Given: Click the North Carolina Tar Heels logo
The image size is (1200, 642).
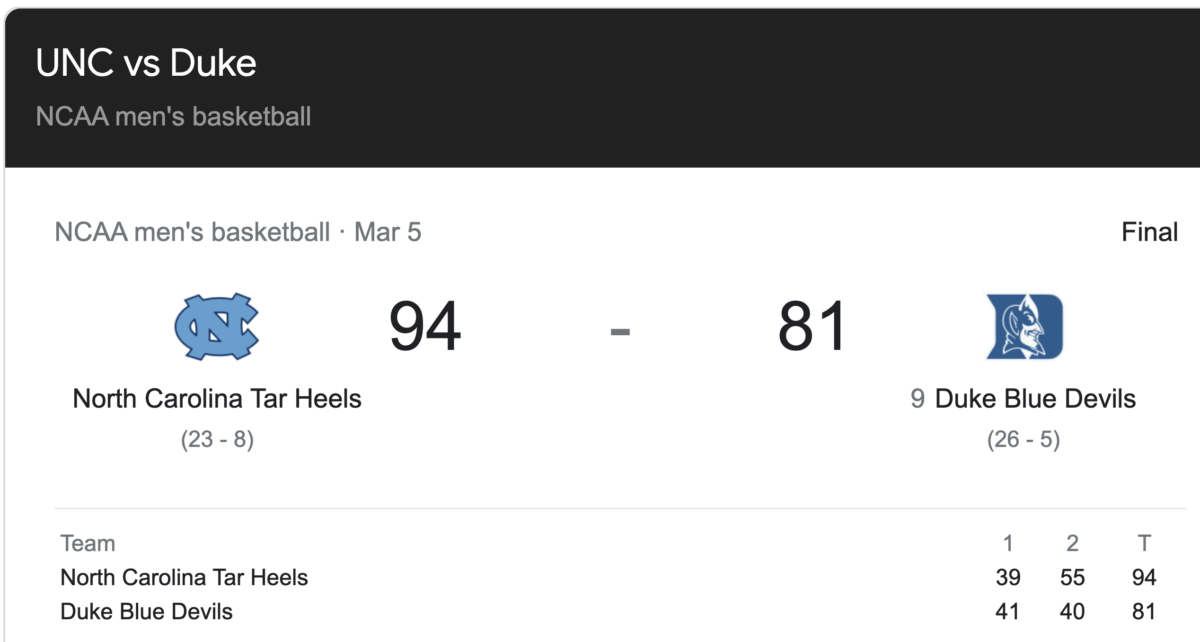Looking at the screenshot, I should click(x=217, y=327).
